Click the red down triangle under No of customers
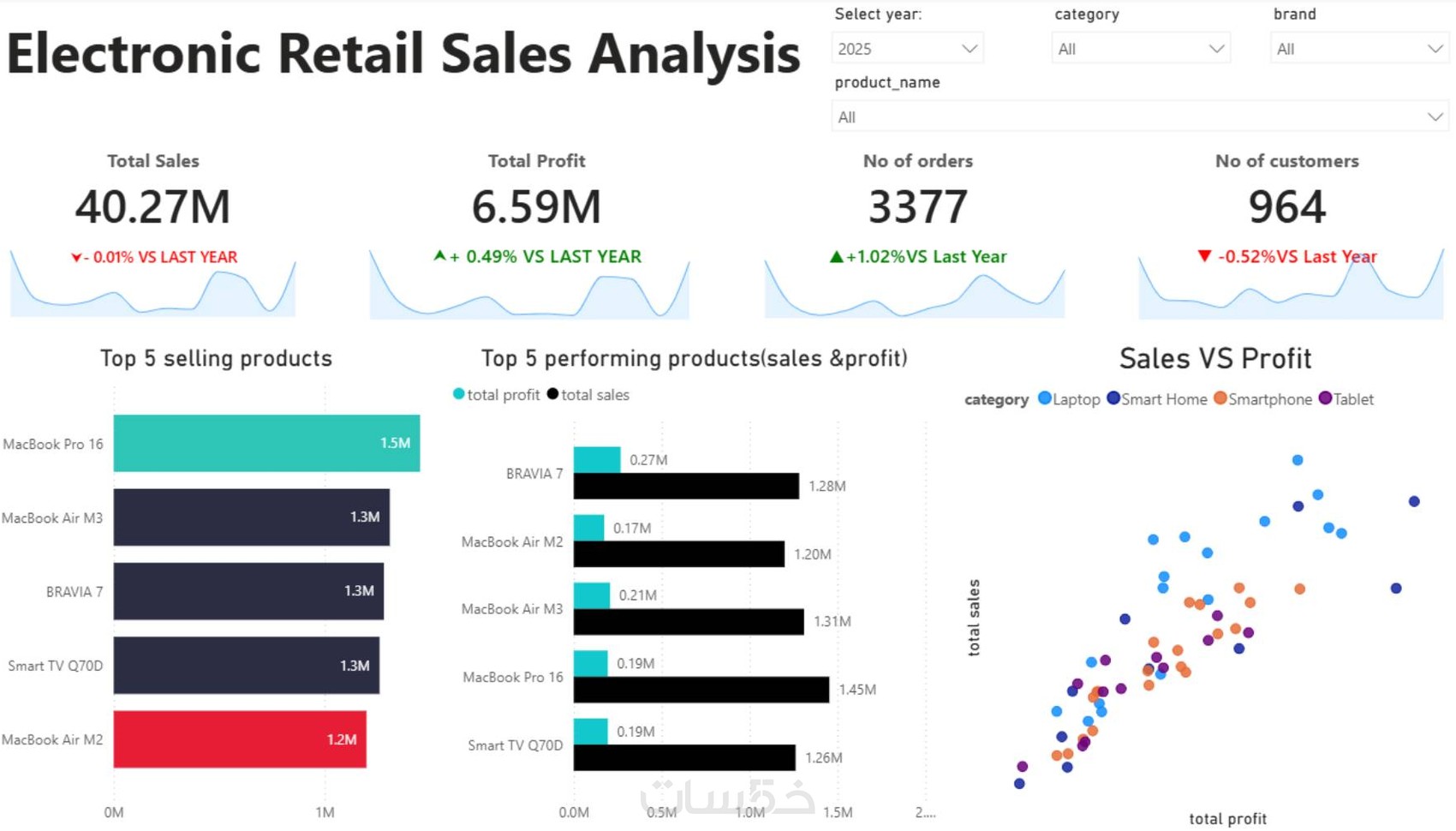This screenshot has height=831, width=1456. tap(1204, 256)
